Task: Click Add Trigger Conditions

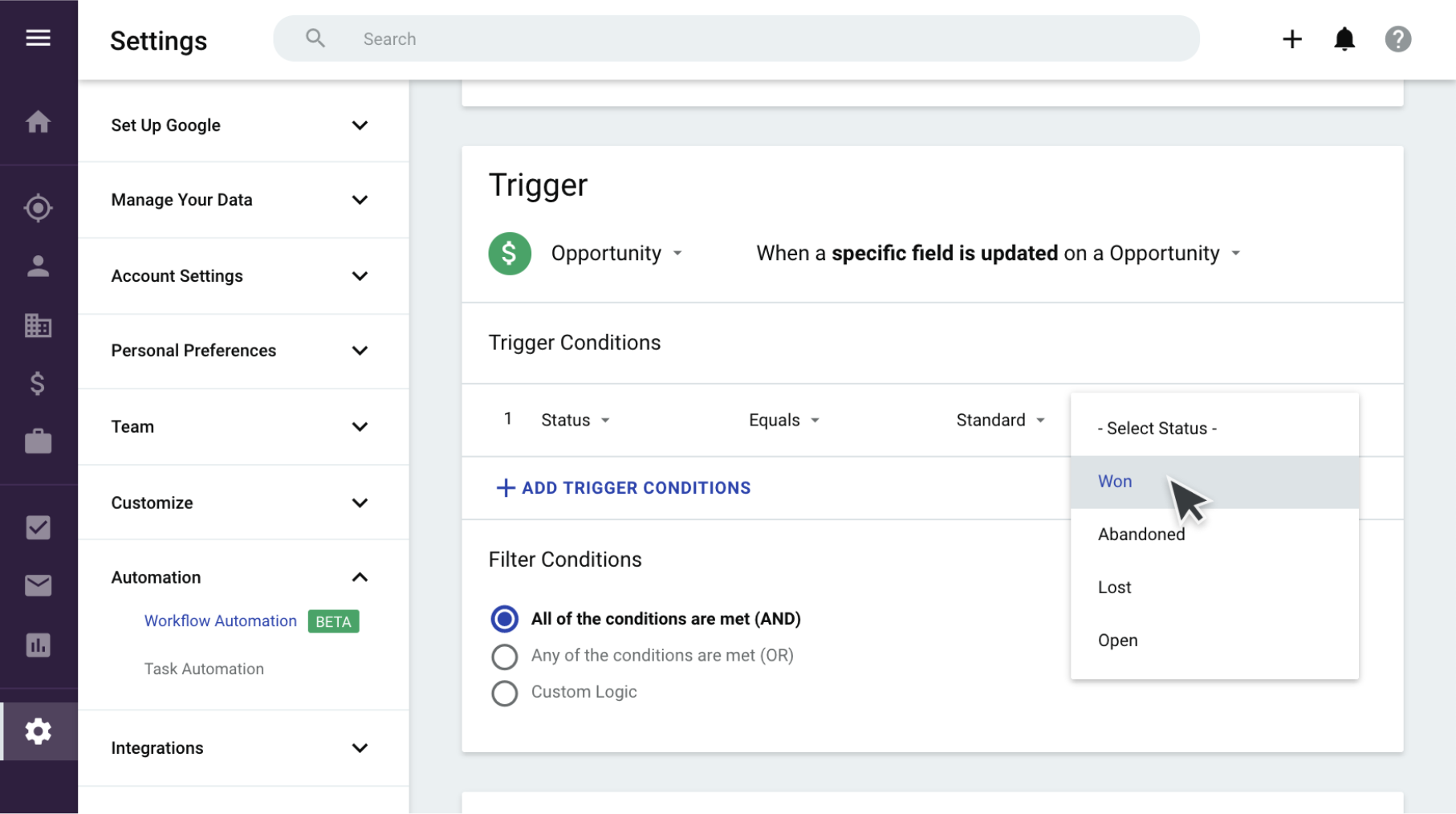Action: point(622,487)
